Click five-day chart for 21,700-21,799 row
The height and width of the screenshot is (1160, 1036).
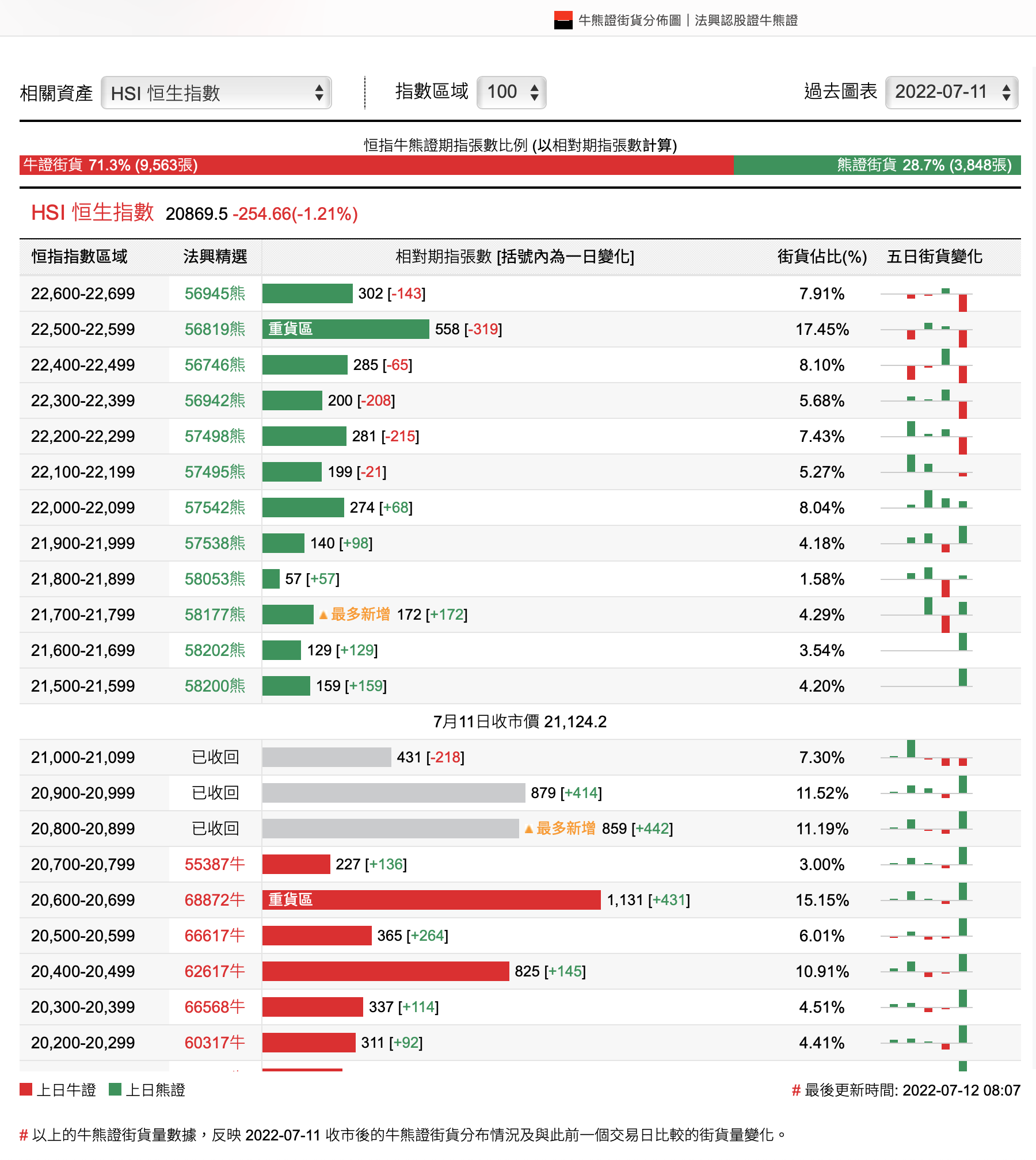[926, 616]
